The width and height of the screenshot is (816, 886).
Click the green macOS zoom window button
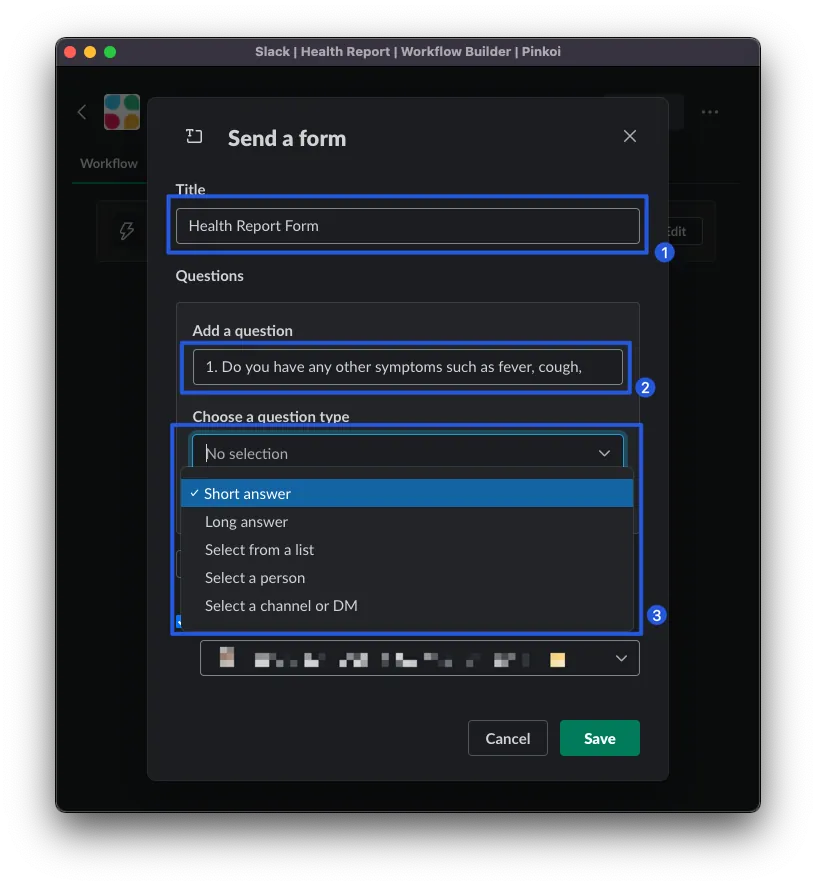[x=110, y=52]
